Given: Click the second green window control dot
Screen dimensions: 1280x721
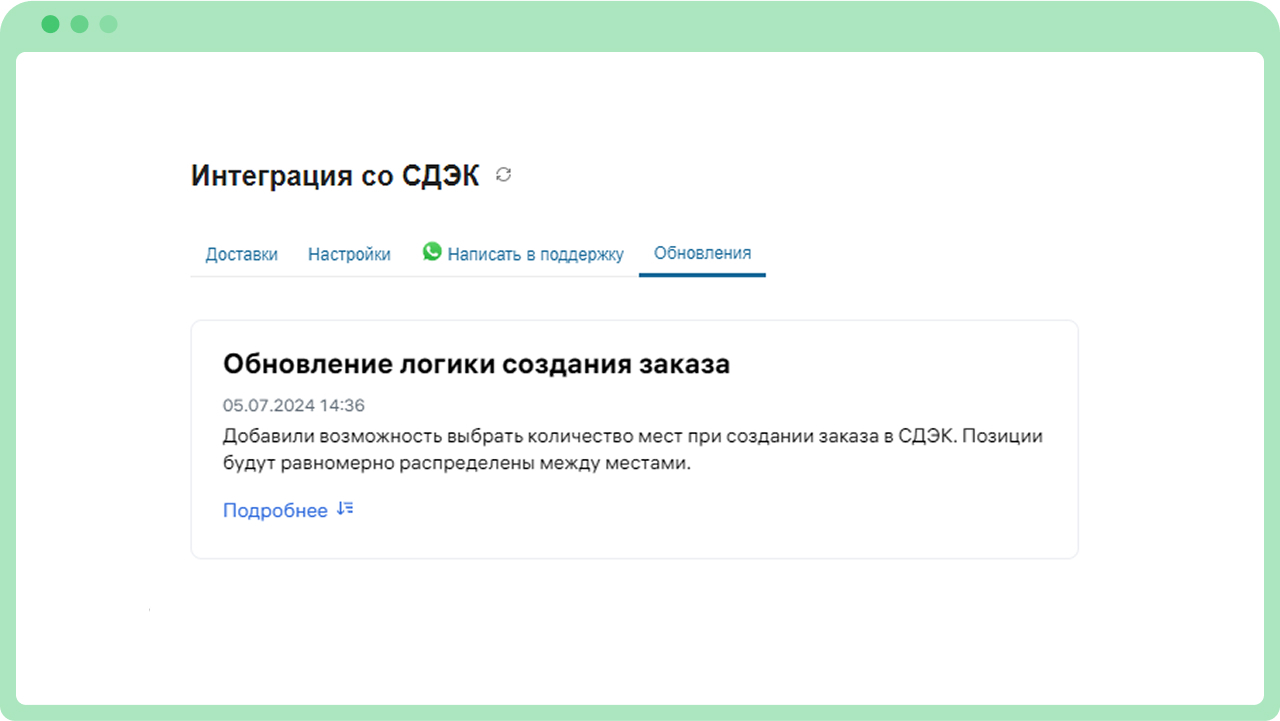Looking at the screenshot, I should tap(80, 24).
